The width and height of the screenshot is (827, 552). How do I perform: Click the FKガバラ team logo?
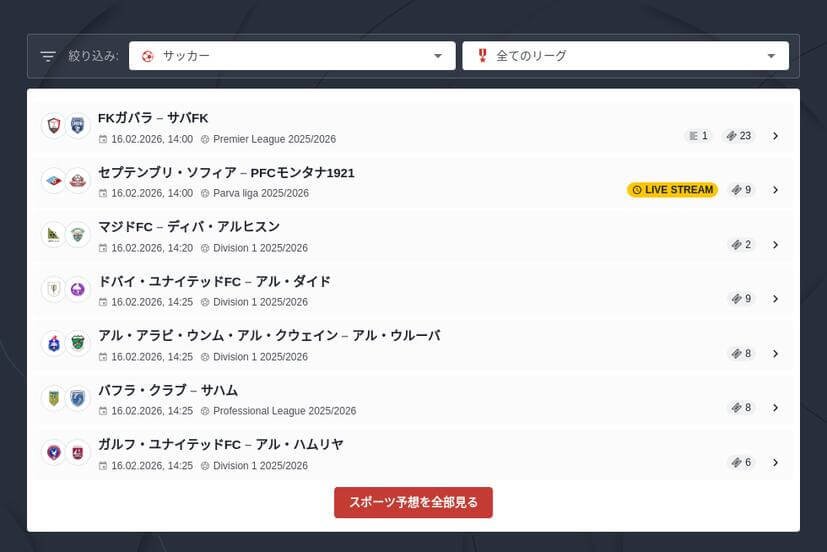(x=53, y=126)
